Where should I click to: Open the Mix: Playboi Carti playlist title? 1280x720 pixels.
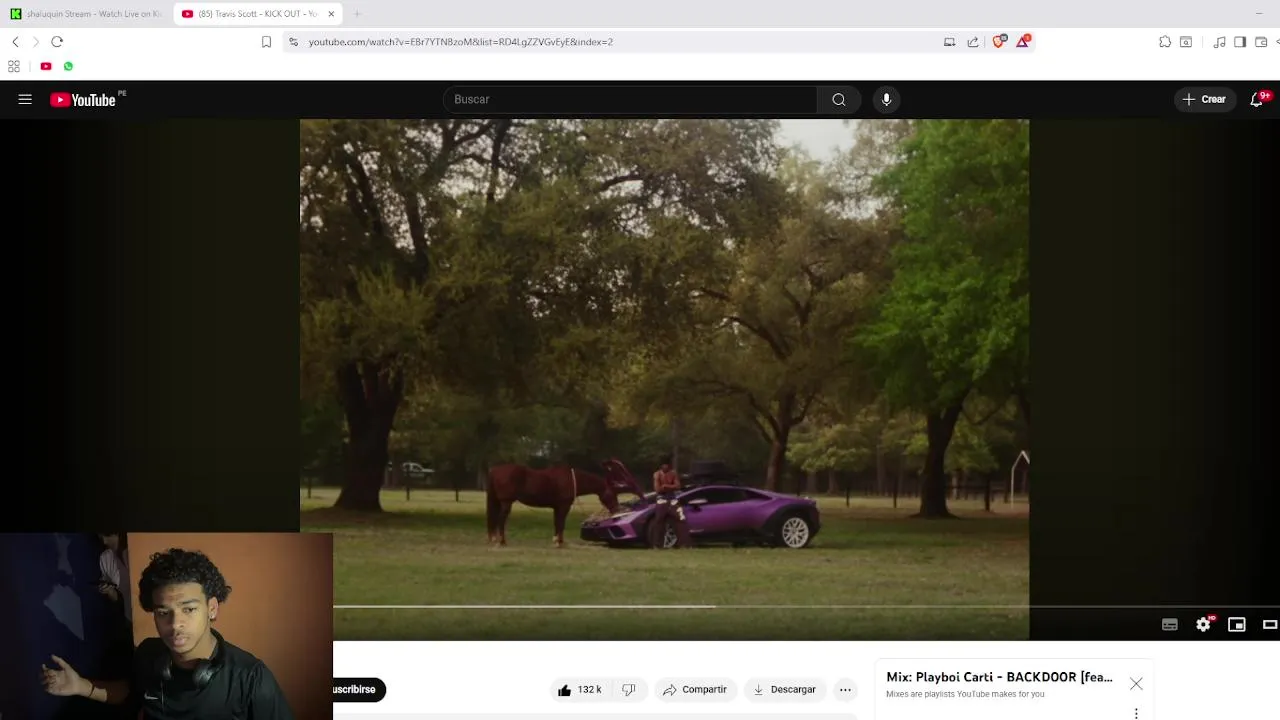pos(999,677)
